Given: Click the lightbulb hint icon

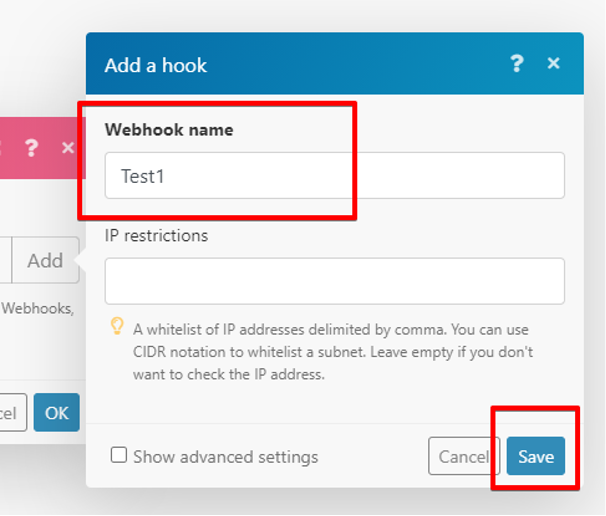Looking at the screenshot, I should (x=116, y=327).
